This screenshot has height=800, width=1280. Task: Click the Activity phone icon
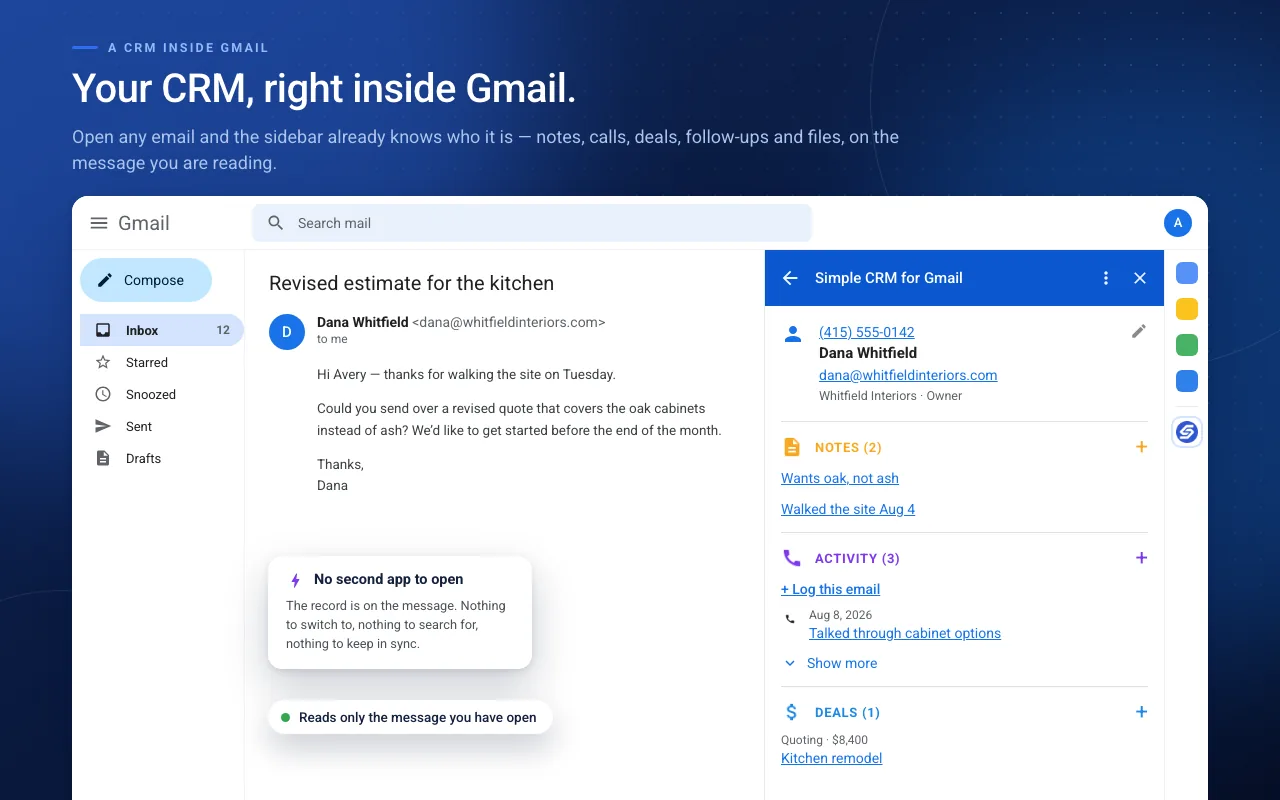(x=792, y=558)
